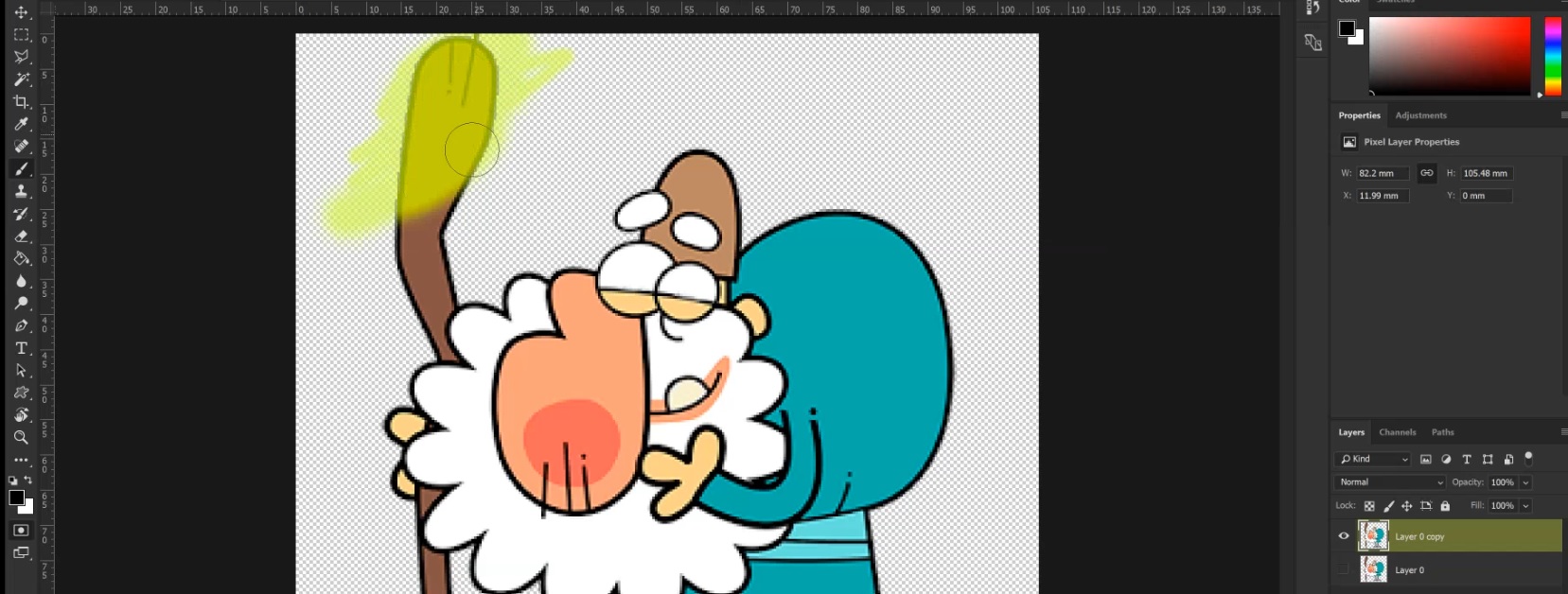Select the History Brush tool
The image size is (1568, 594).
tap(21, 214)
